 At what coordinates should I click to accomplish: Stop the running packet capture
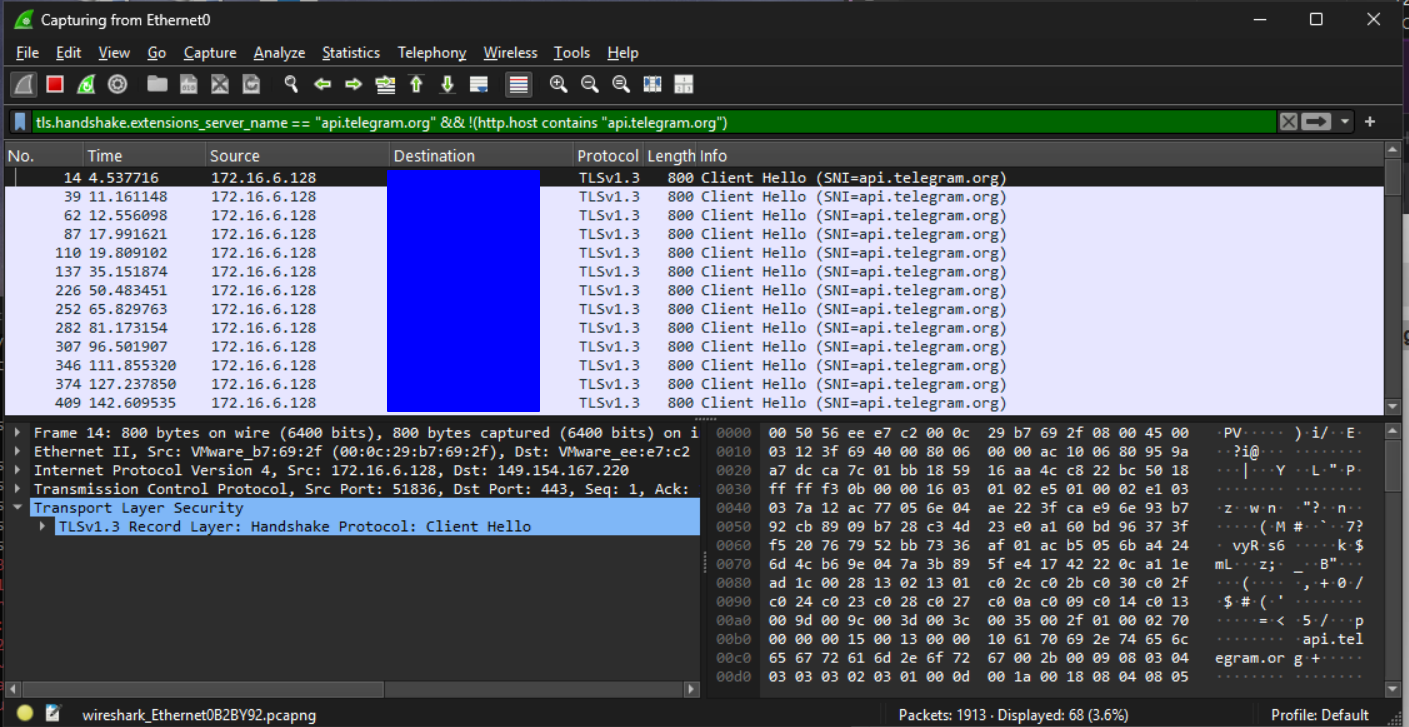[x=55, y=85]
